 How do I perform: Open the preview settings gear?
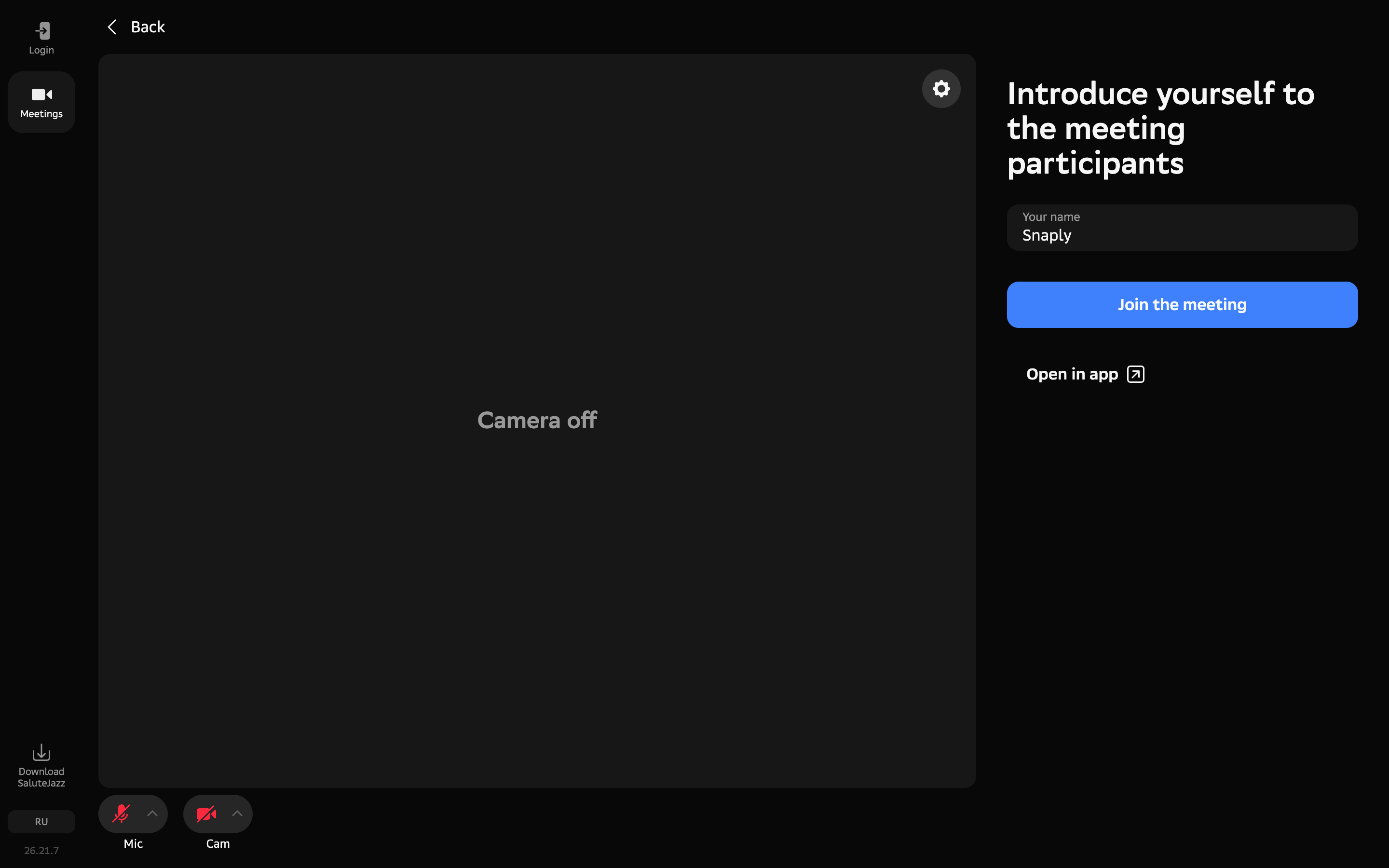tap(941, 89)
